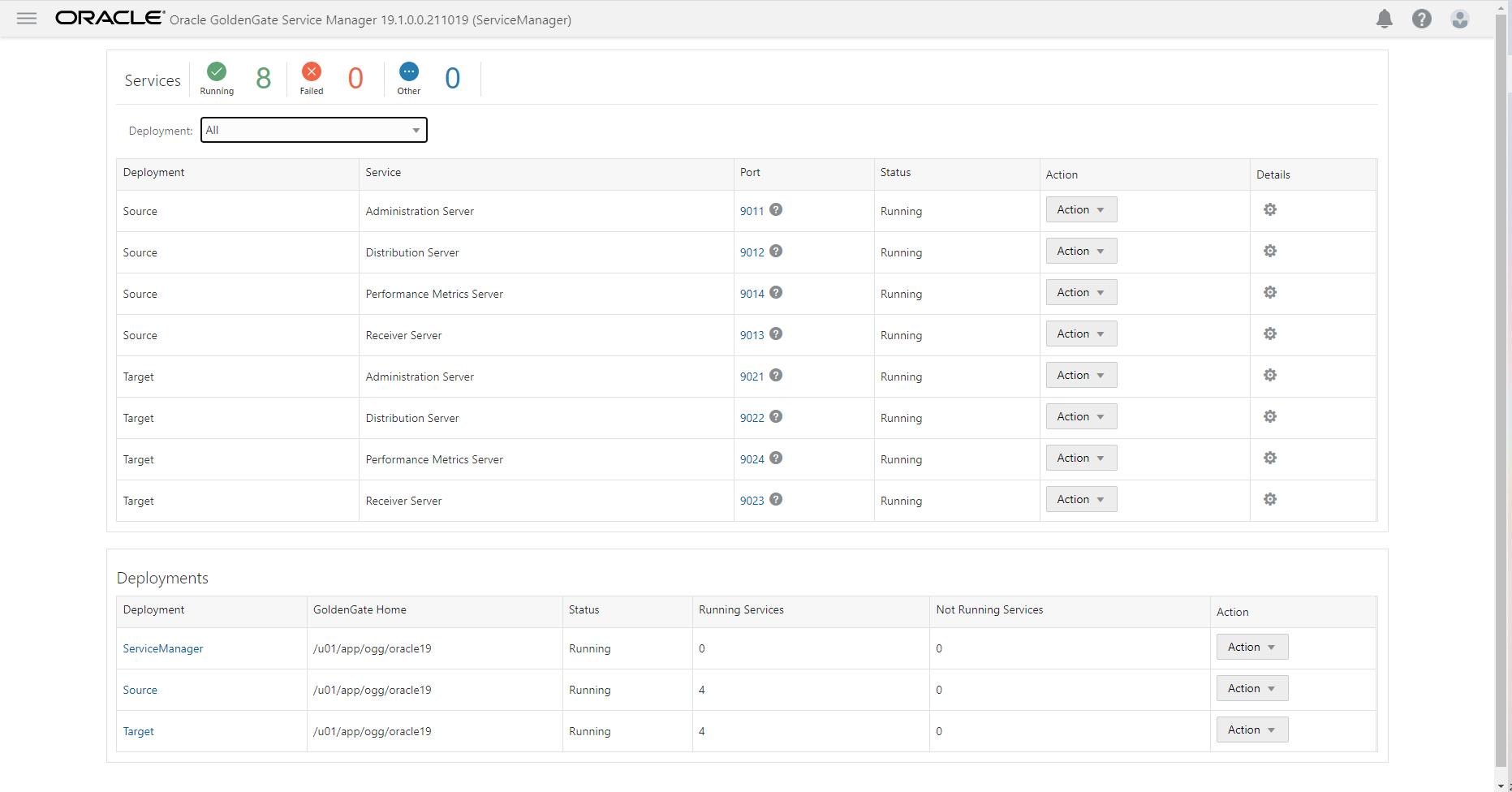Open details gear for Source Administration Server
Image resolution: width=1512 pixels, height=792 pixels.
1270,210
